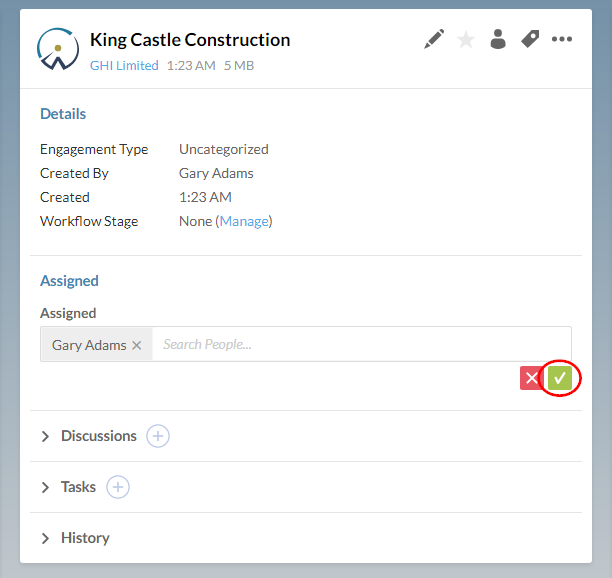Open the tag label icon
This screenshot has height=578, width=612.
click(x=530, y=39)
